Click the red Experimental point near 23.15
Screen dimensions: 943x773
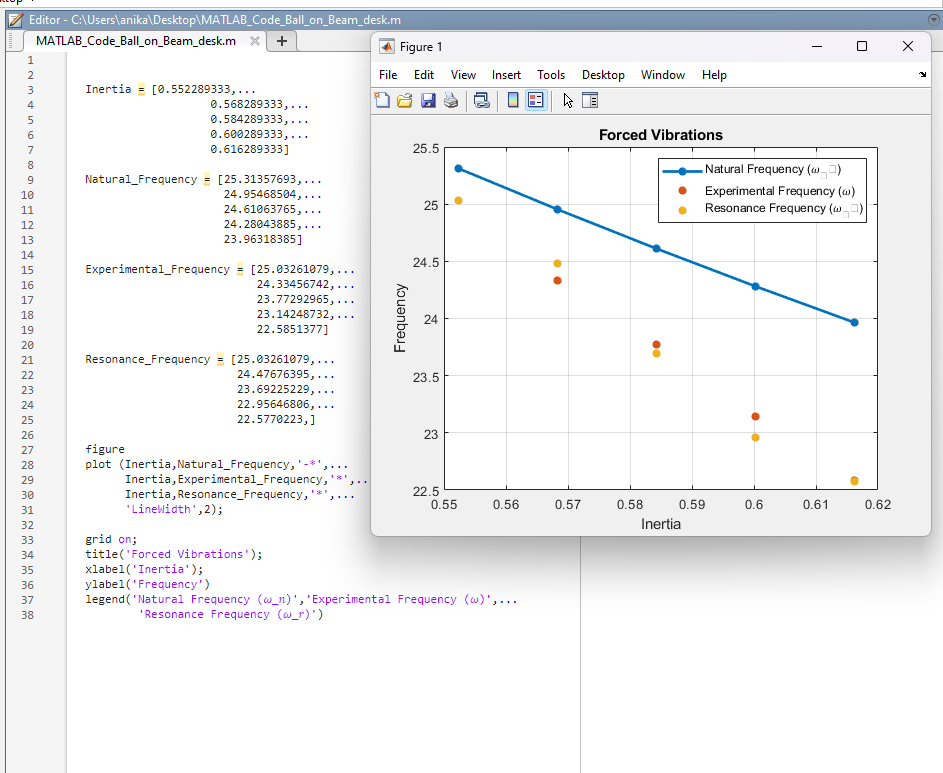[755, 416]
